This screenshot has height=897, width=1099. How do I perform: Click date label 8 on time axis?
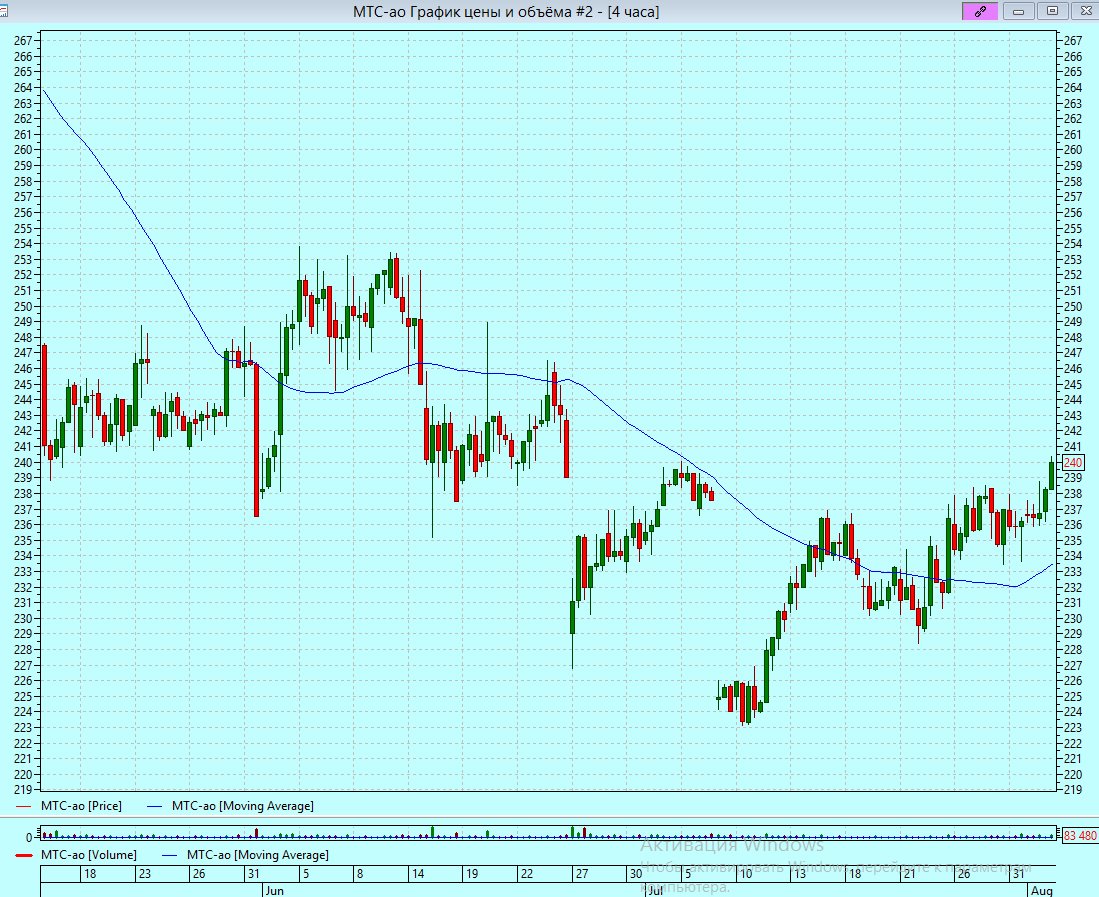tap(360, 874)
